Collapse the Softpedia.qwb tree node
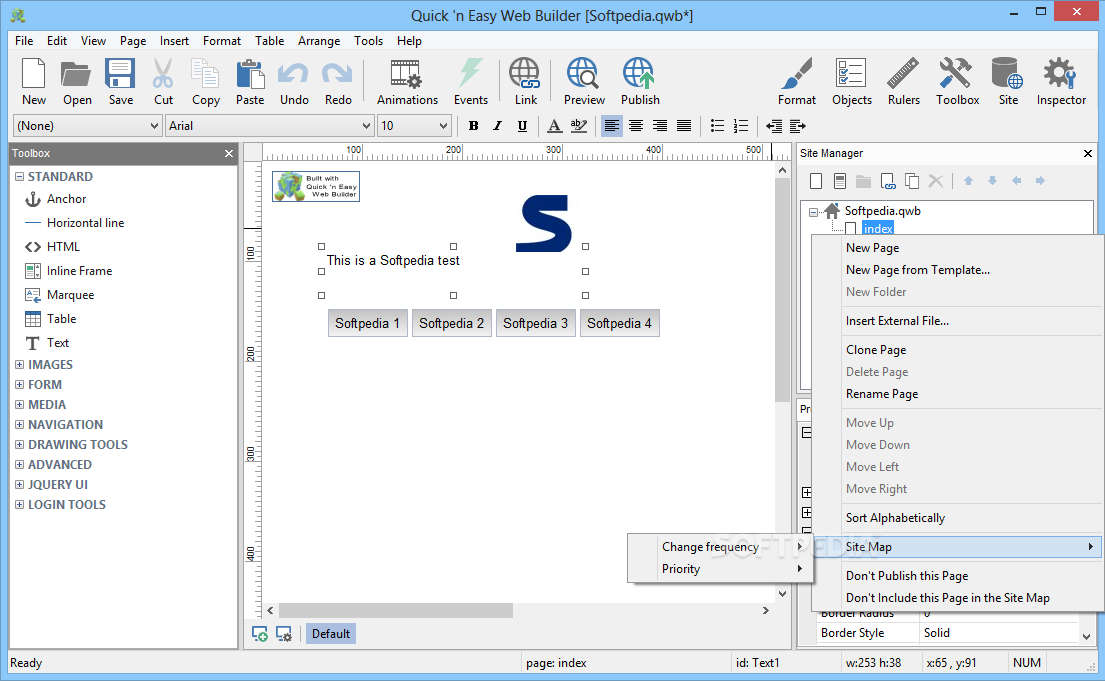This screenshot has width=1105, height=681. point(813,211)
